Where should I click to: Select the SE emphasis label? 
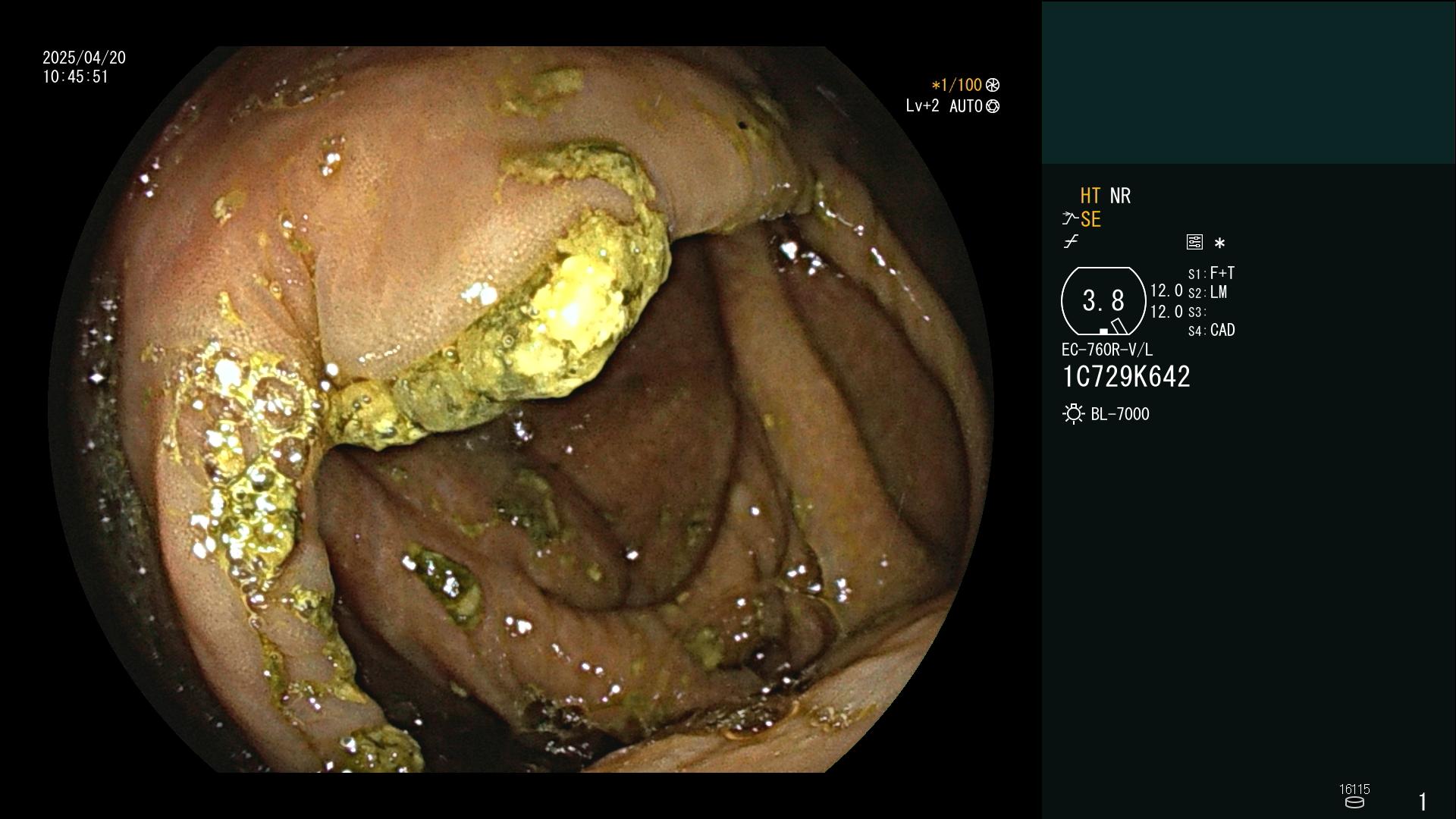tap(1090, 219)
